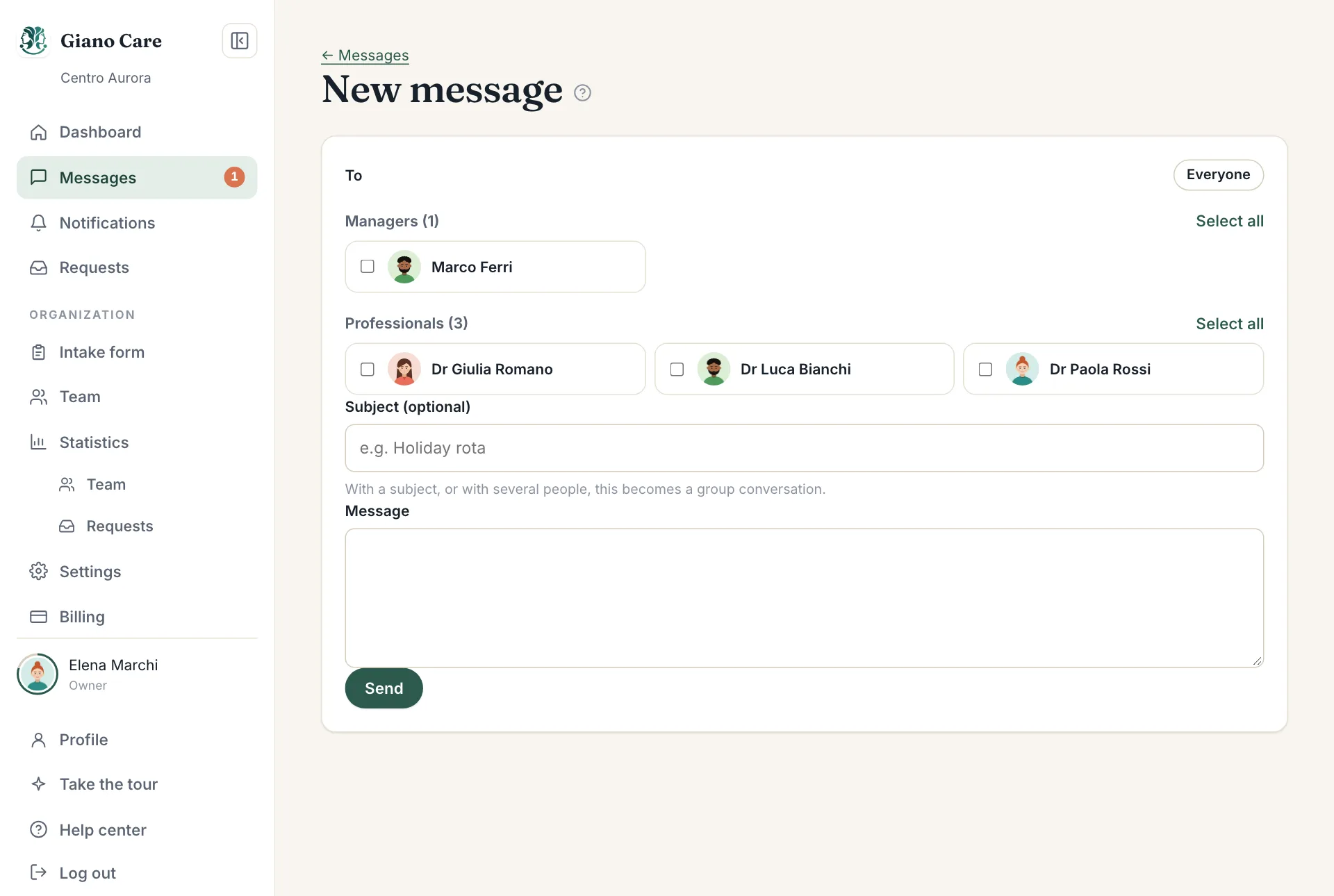Click the Centro Aurora text

[x=106, y=78]
